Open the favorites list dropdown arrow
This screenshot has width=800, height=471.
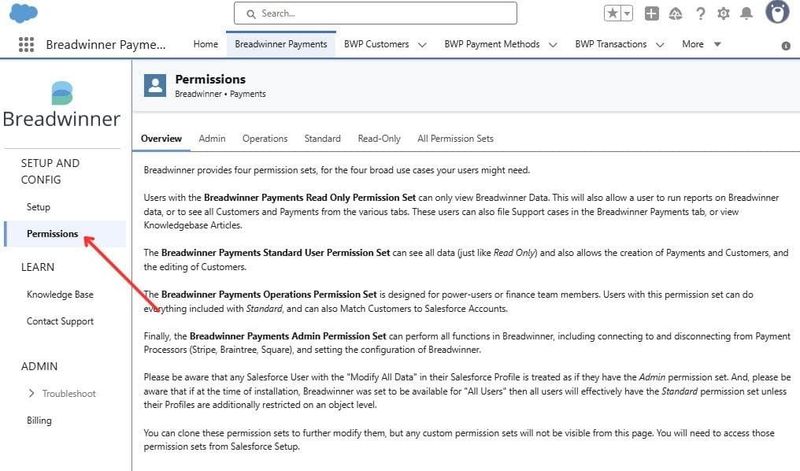click(x=627, y=14)
